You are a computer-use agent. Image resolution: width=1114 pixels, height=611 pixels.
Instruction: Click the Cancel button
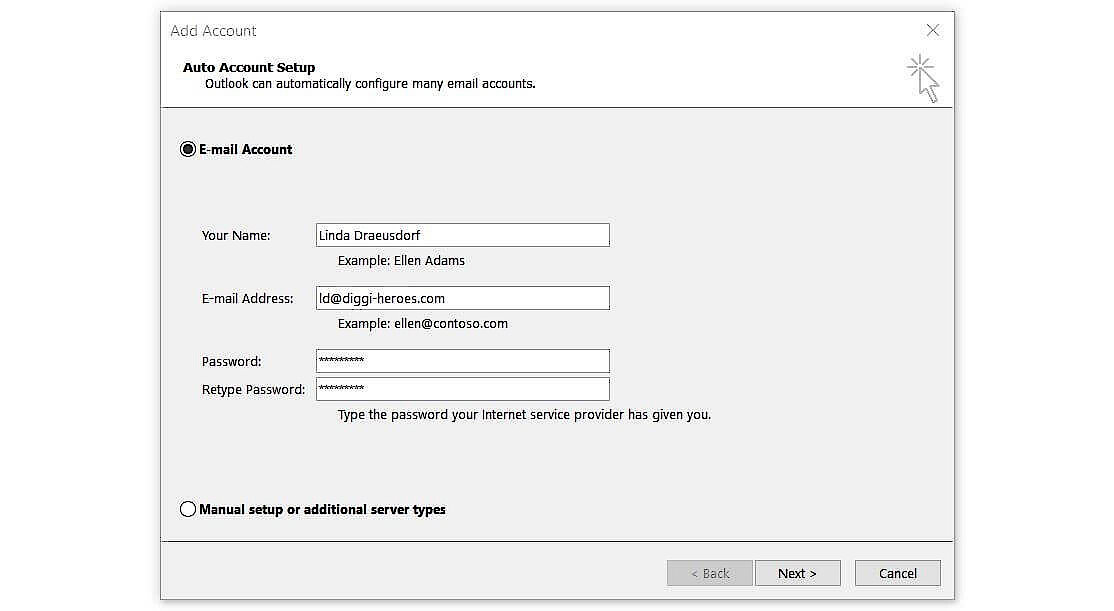[x=897, y=572]
